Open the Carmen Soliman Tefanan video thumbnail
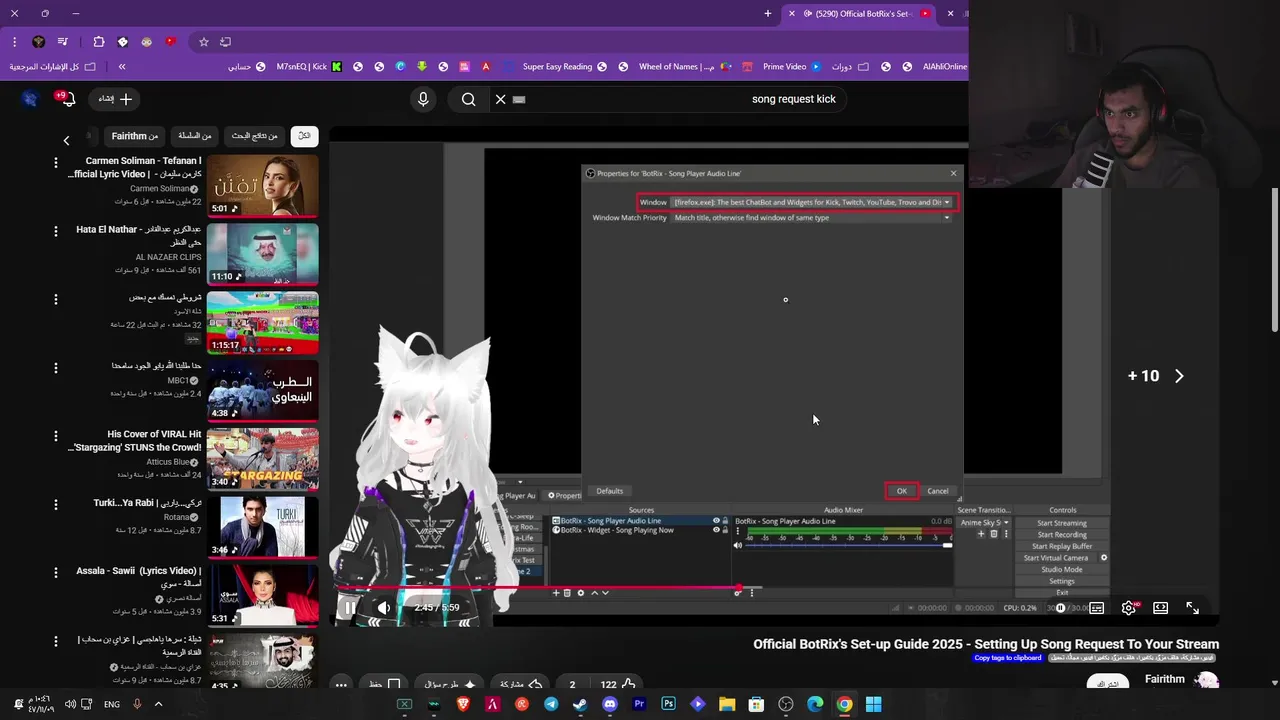The height and width of the screenshot is (720, 1280). [x=263, y=186]
